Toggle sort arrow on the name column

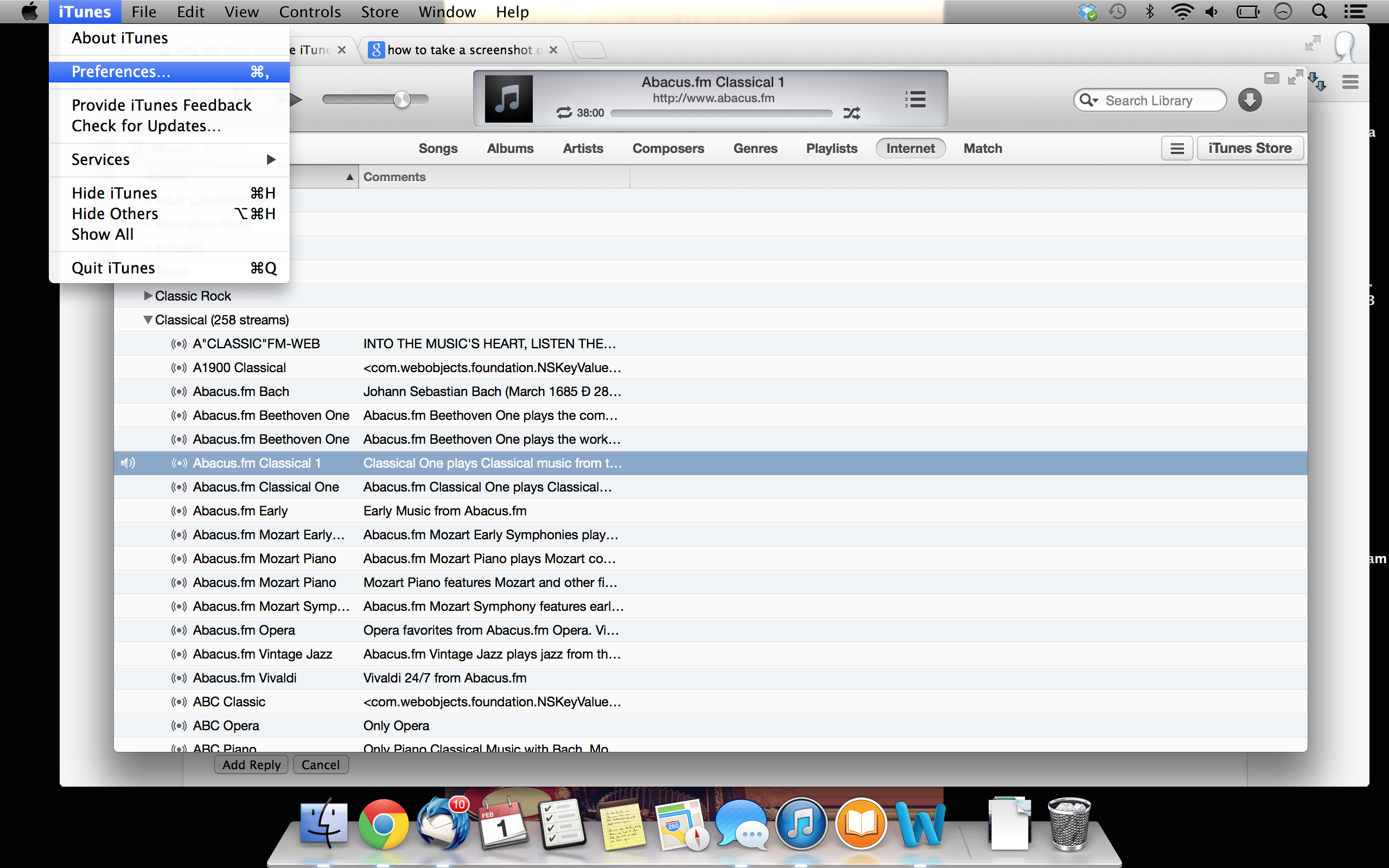pos(349,177)
